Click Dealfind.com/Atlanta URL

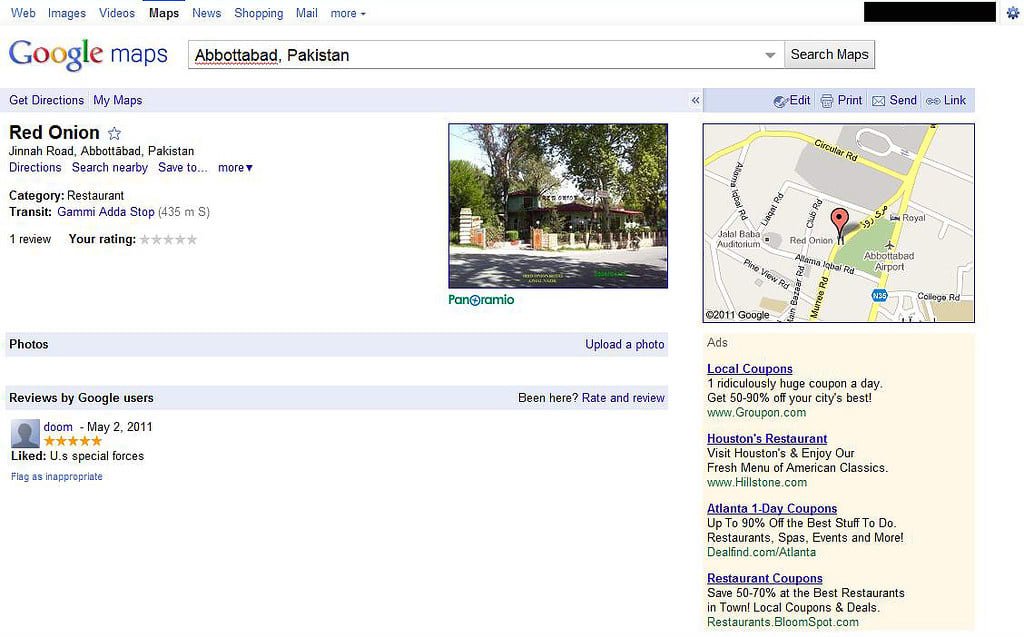point(761,553)
